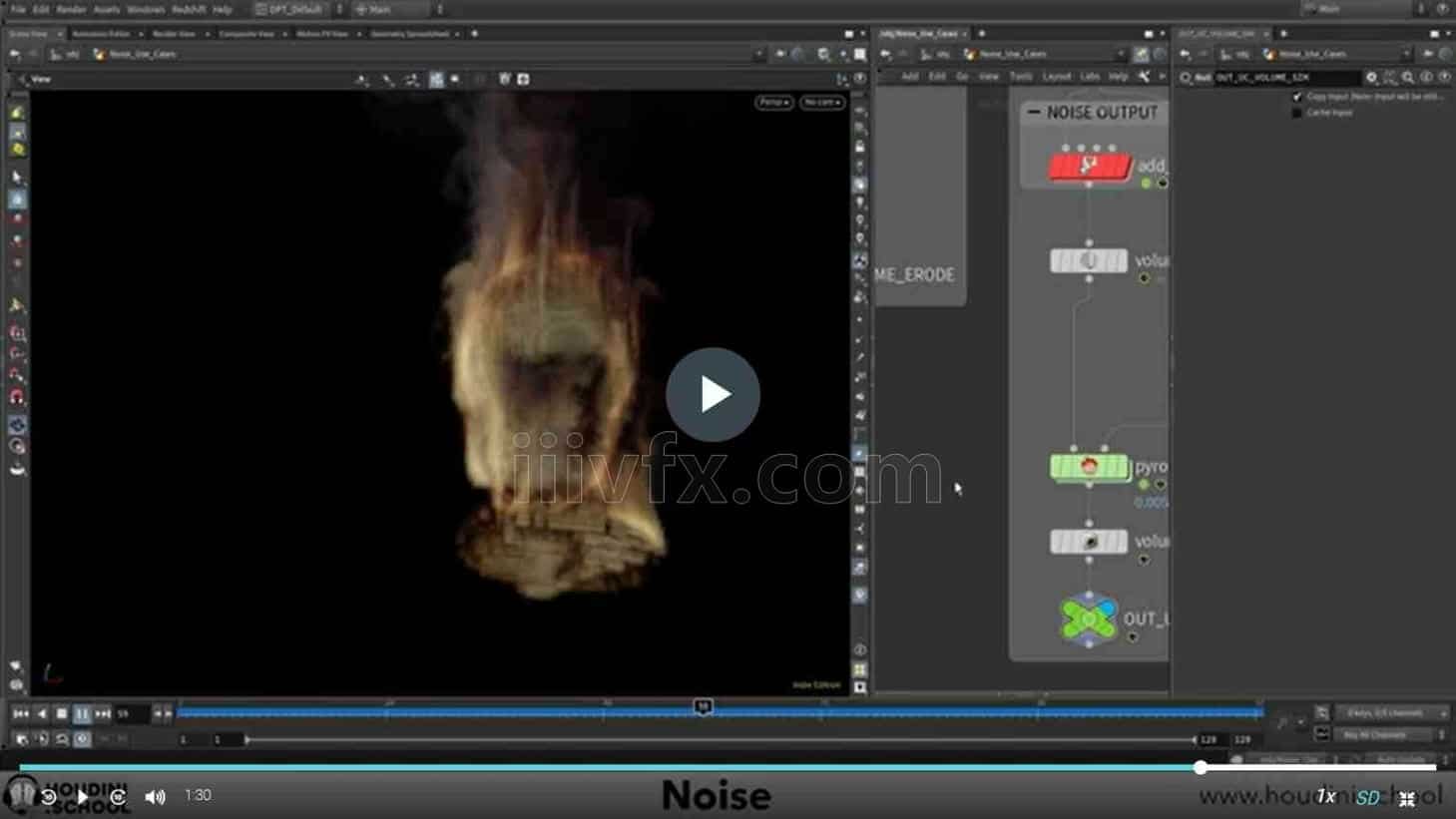The image size is (1456, 819).
Task: Select the add node in the network editor
Action: [1088, 166]
